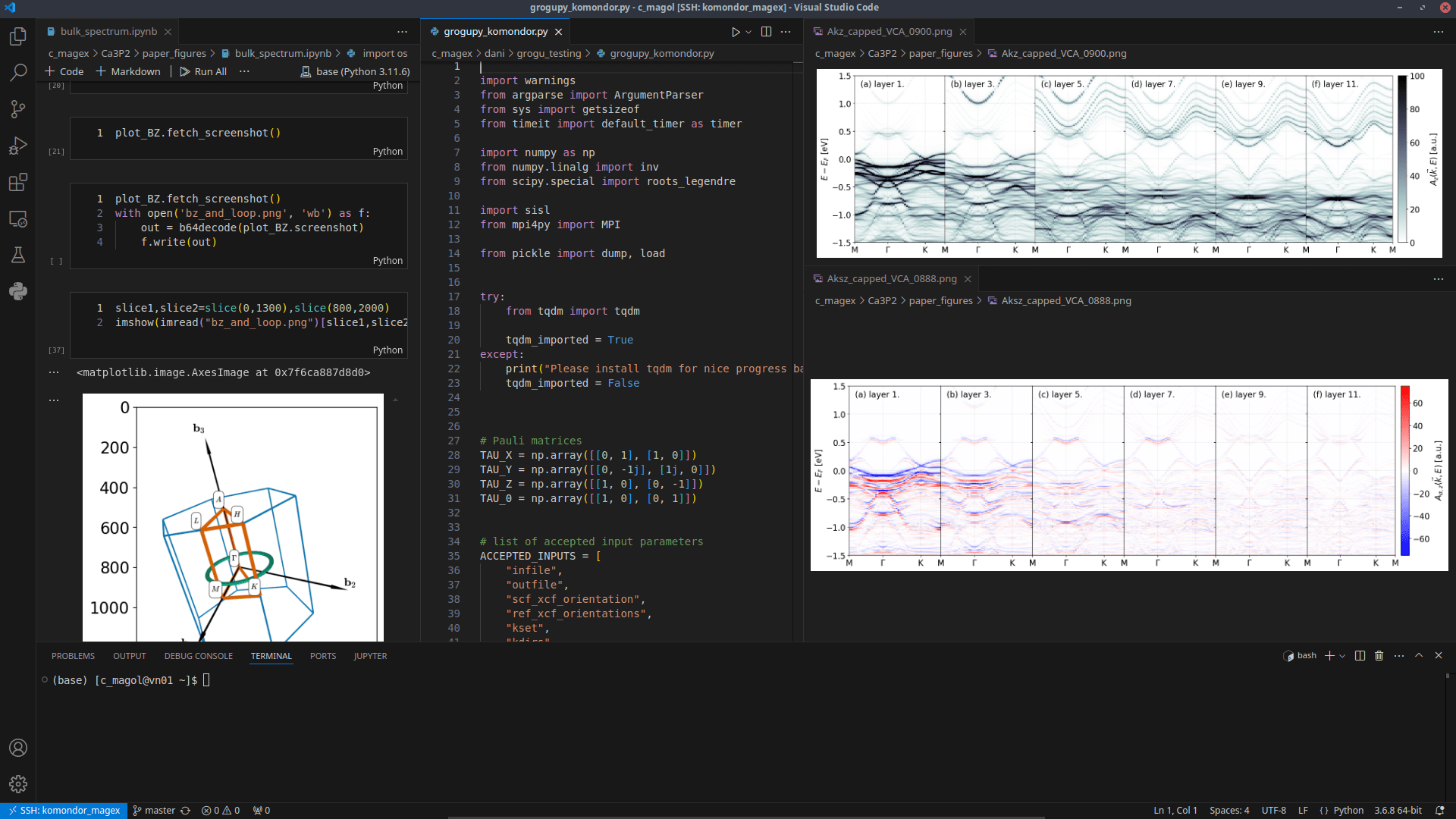The height and width of the screenshot is (819, 1456).
Task: Open Remote Explorer view in activity bar
Action: coord(18,219)
